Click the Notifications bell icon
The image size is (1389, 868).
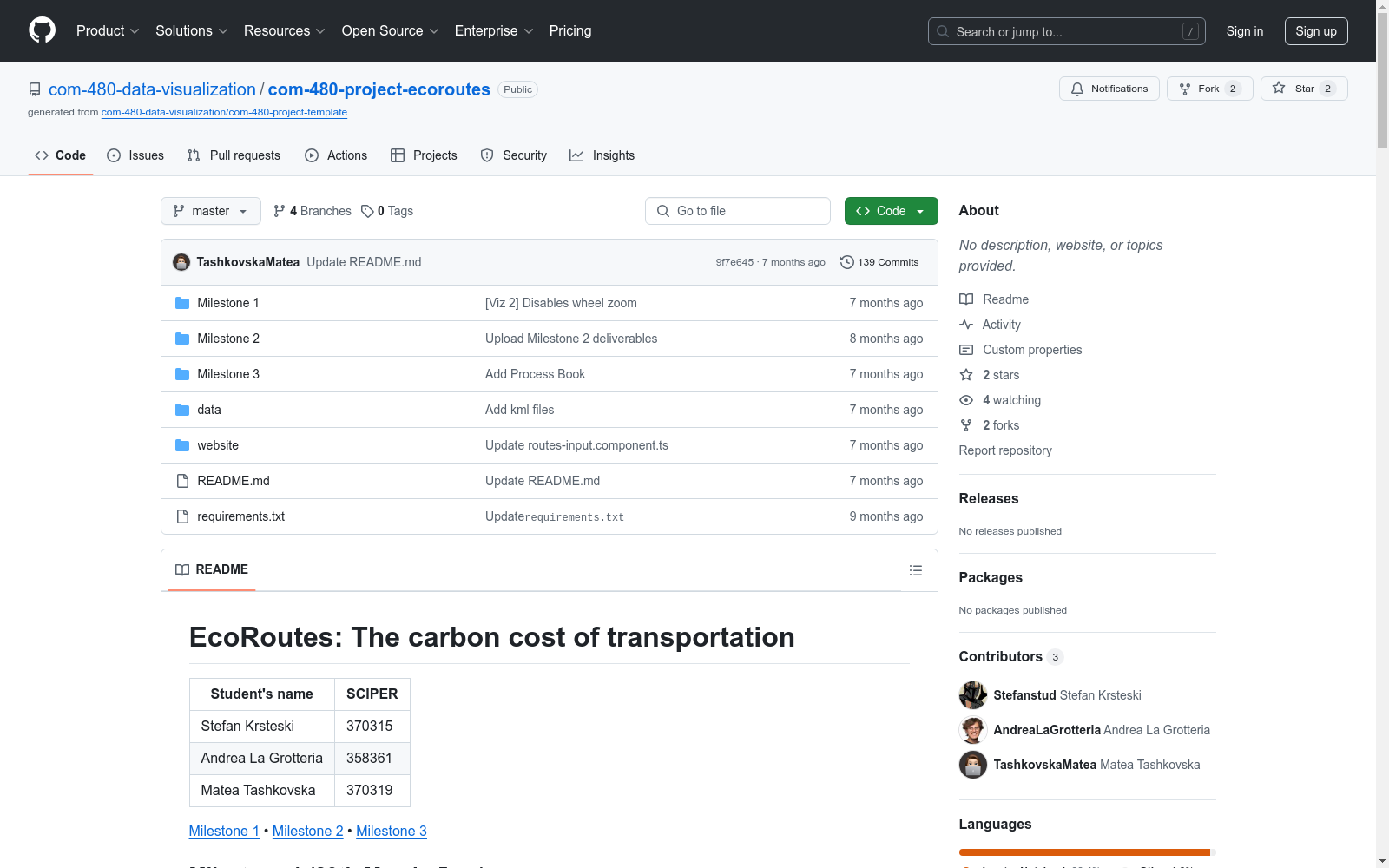click(x=1077, y=89)
